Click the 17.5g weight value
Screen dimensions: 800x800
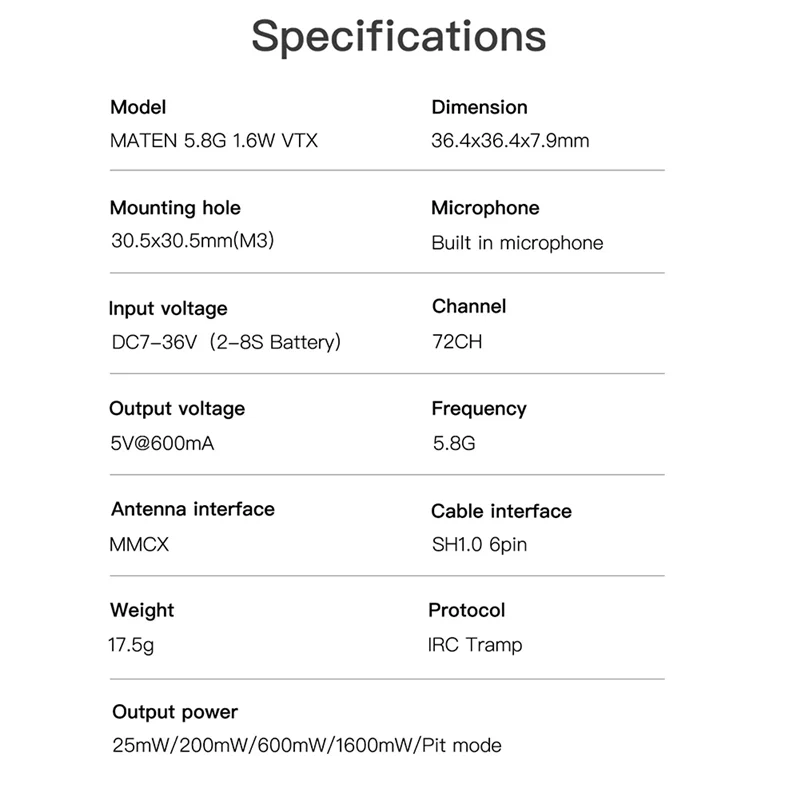[131, 645]
